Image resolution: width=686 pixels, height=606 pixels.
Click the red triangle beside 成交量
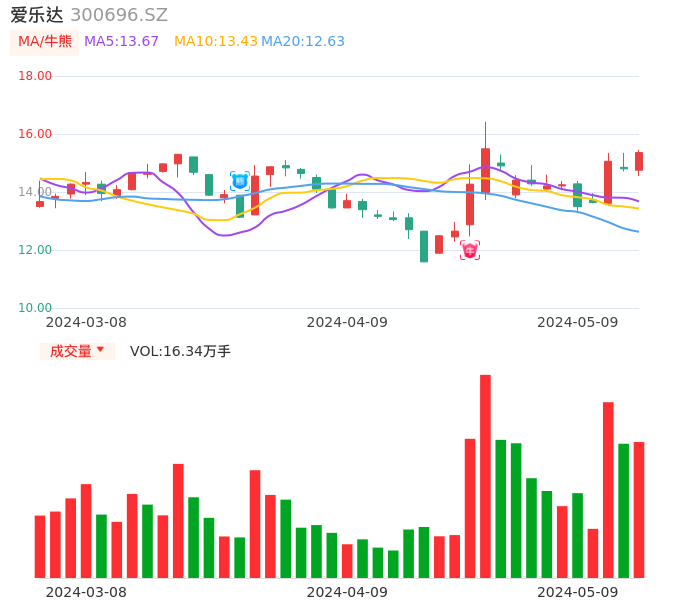[x=100, y=350]
